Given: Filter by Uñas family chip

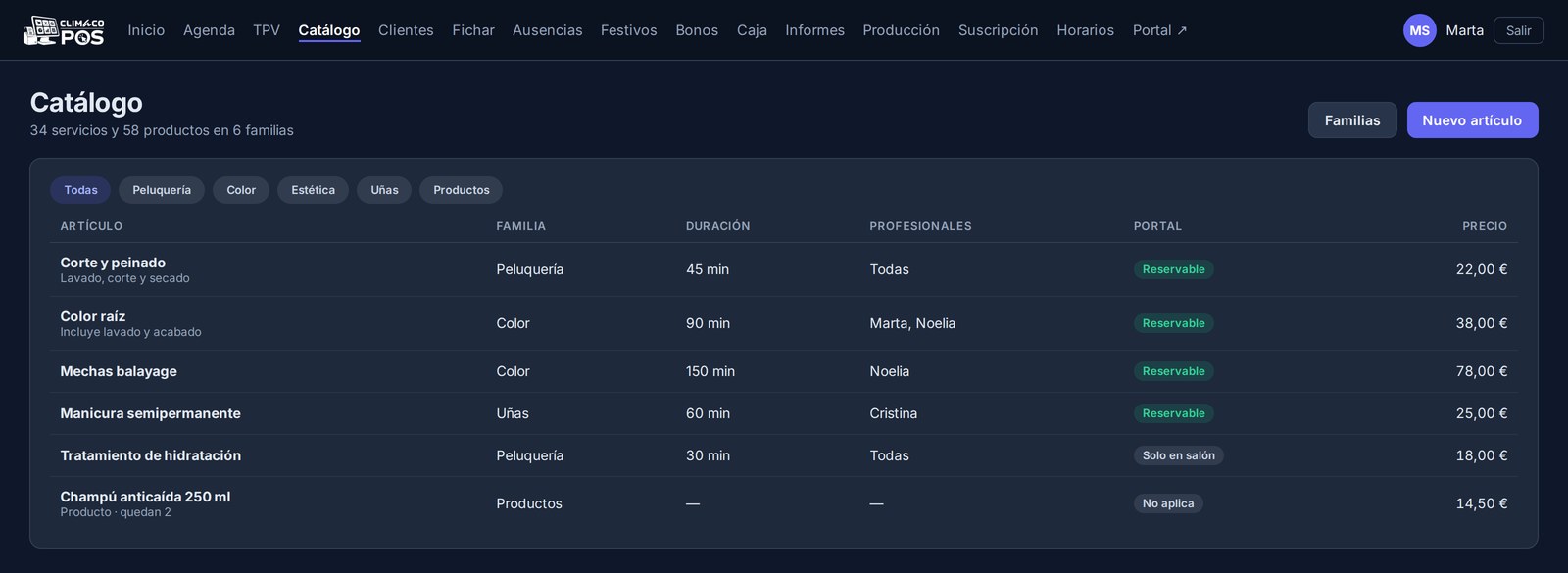Looking at the screenshot, I should (x=384, y=190).
